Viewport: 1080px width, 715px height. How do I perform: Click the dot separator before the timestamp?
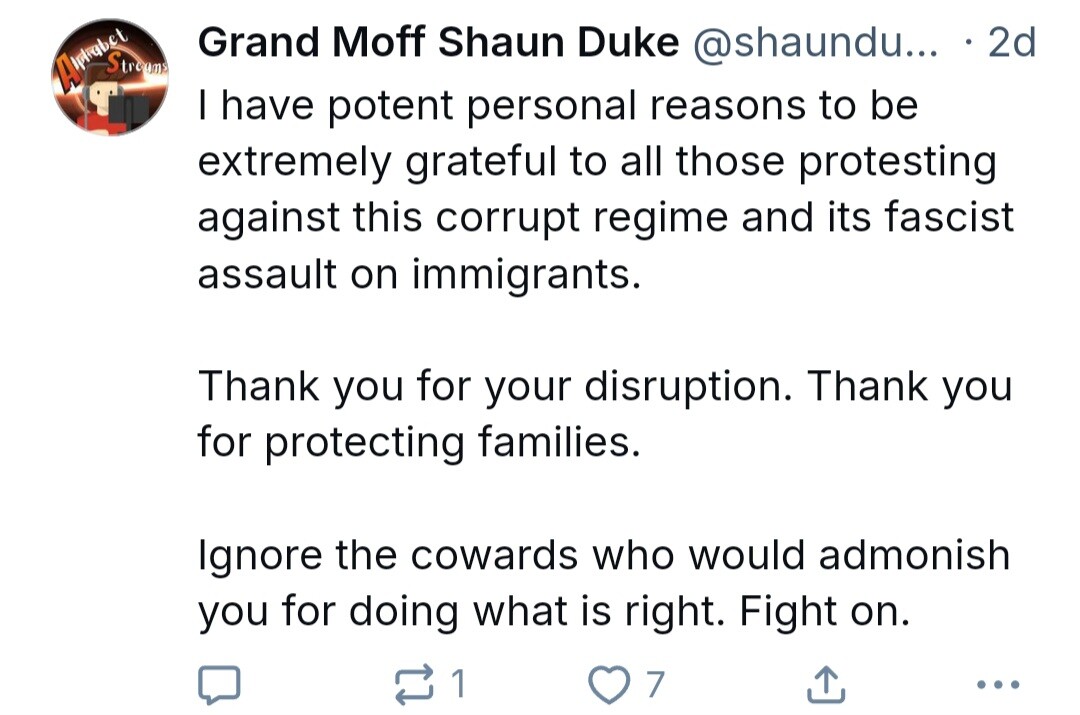[x=969, y=43]
